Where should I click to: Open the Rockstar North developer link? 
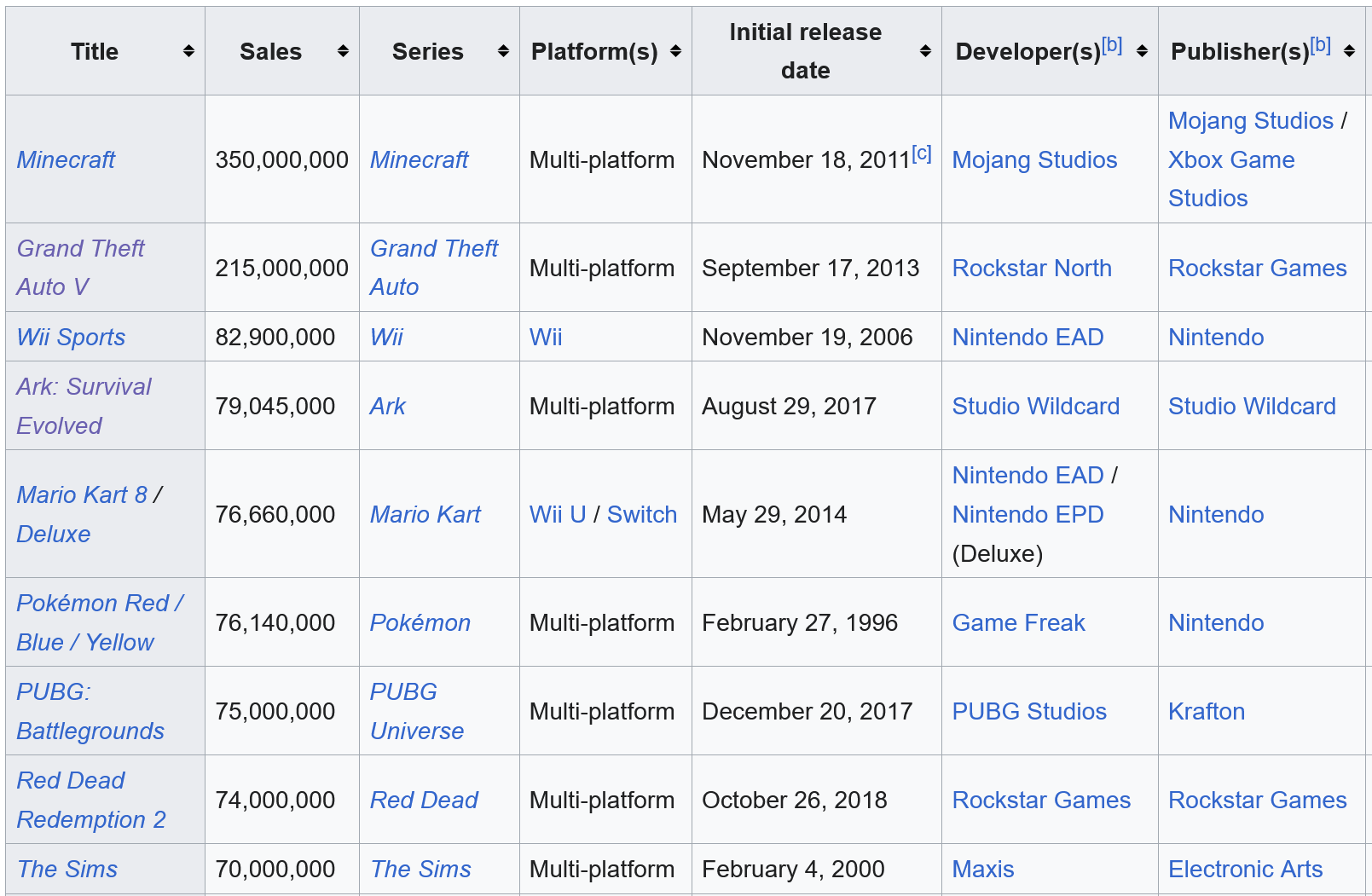1032,268
